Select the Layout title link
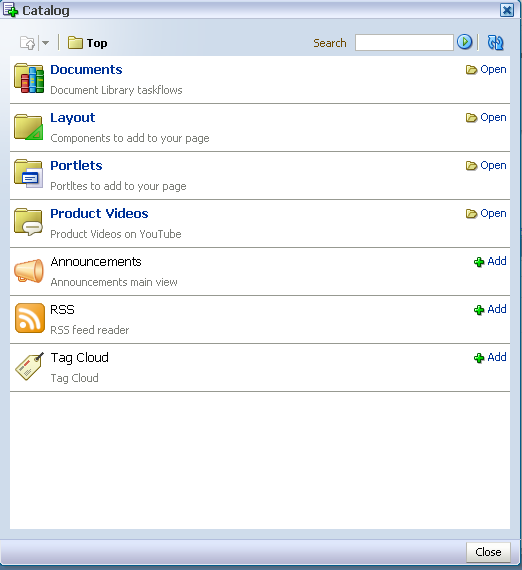This screenshot has height=570, width=522. 73,118
